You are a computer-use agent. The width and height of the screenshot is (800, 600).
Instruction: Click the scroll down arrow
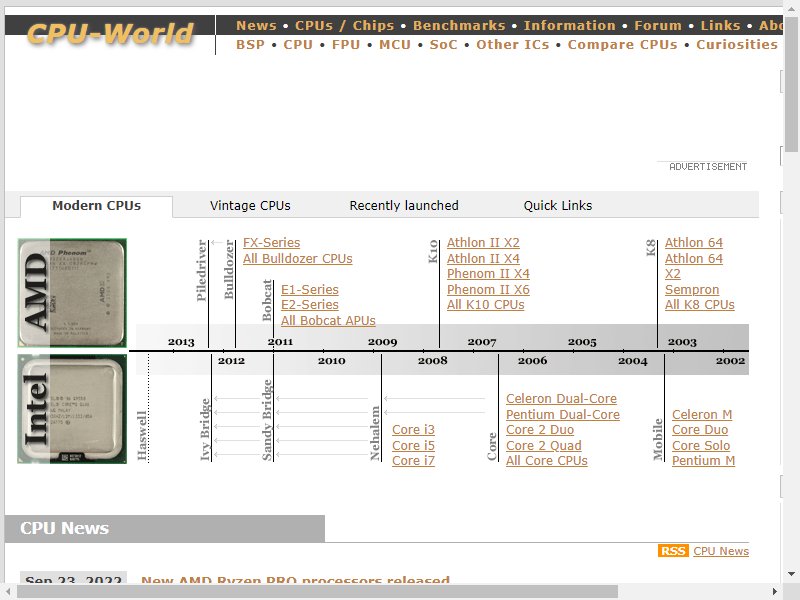[791, 574]
